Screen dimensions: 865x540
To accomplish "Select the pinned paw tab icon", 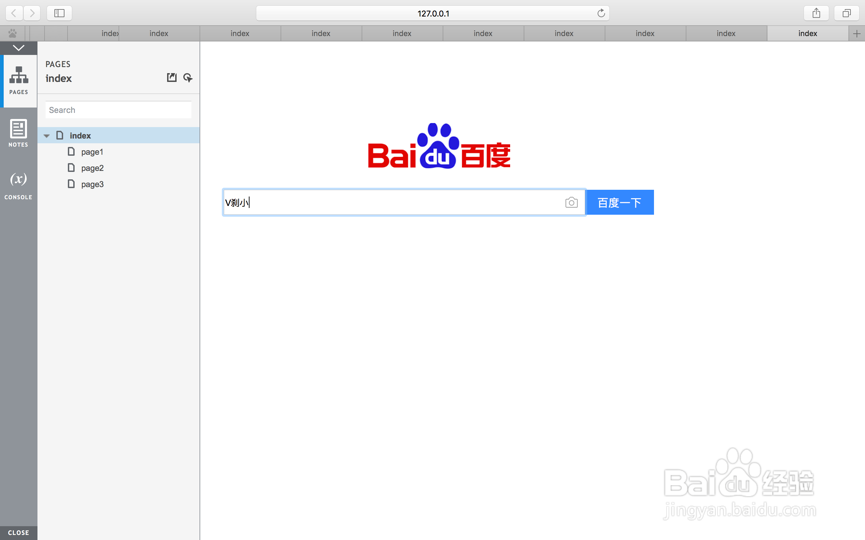I will point(12,34).
